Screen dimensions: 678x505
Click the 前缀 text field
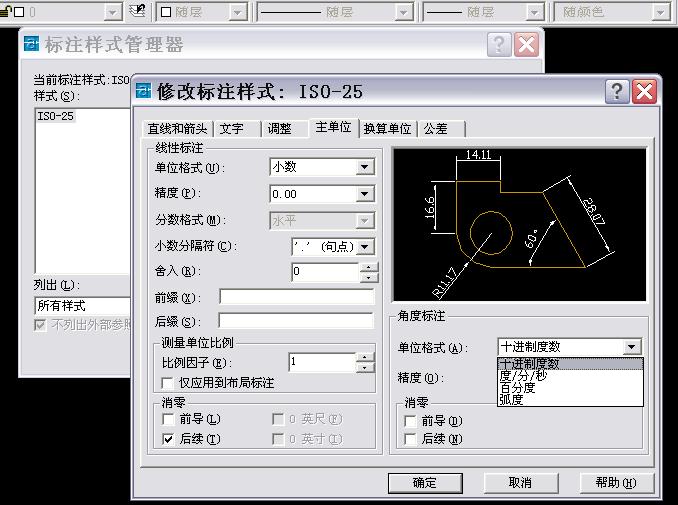coord(297,297)
